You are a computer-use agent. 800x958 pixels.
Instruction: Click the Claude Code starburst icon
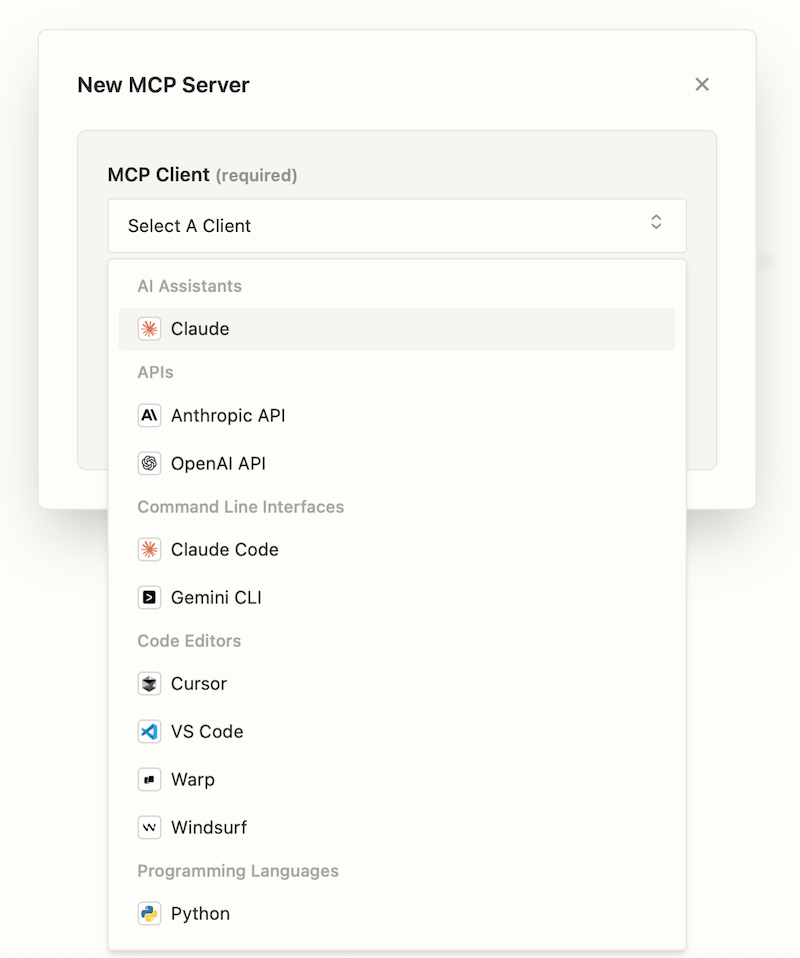149,549
